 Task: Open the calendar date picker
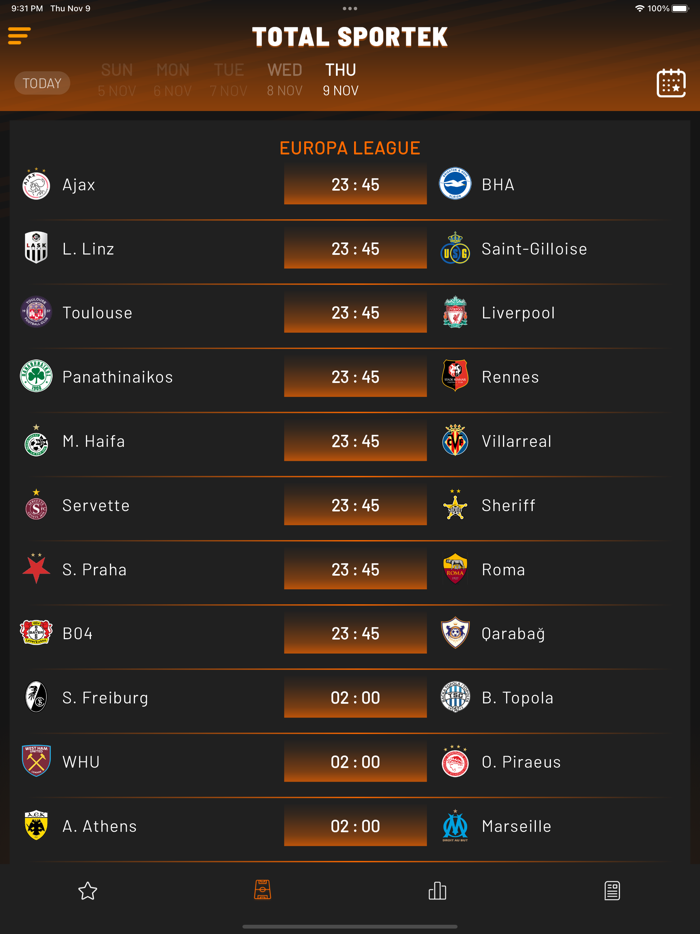pyautogui.click(x=670, y=83)
